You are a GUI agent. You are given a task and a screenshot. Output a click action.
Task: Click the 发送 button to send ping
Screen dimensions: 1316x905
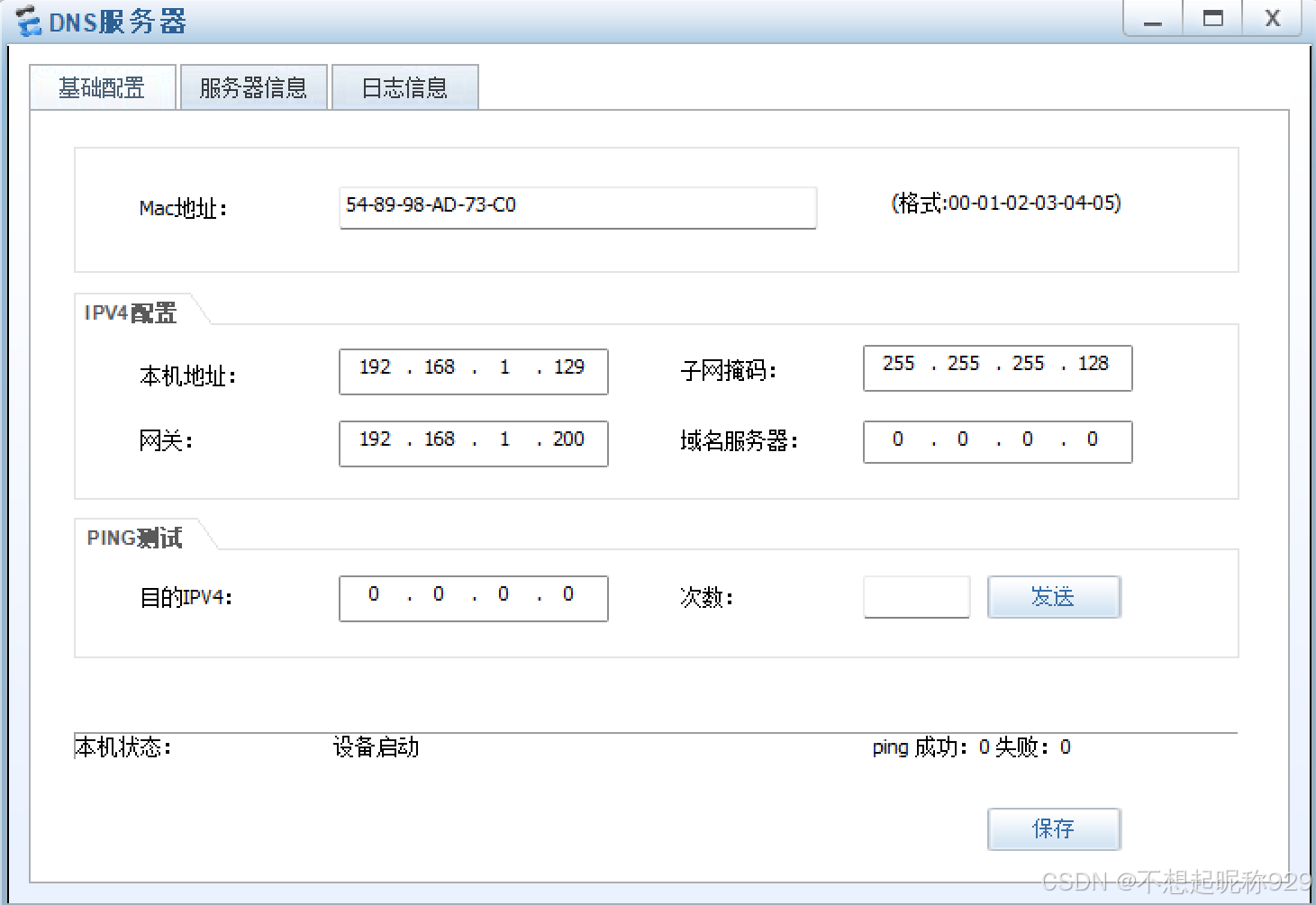point(1054,597)
